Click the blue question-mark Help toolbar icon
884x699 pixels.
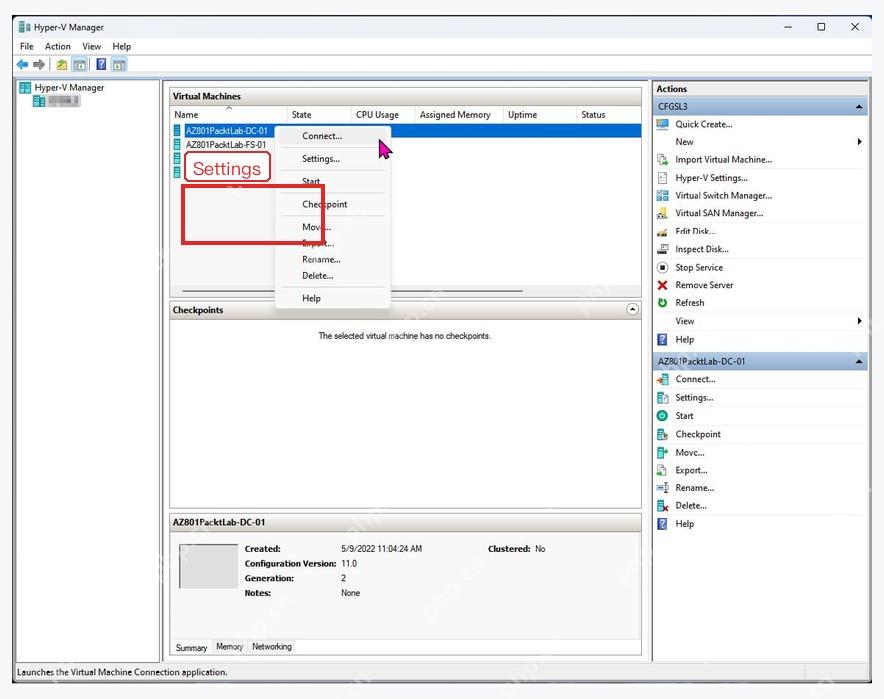click(x=101, y=65)
